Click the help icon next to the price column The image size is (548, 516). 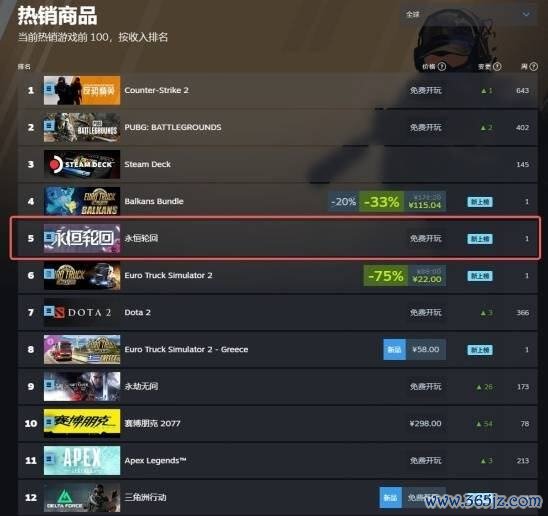click(442, 66)
